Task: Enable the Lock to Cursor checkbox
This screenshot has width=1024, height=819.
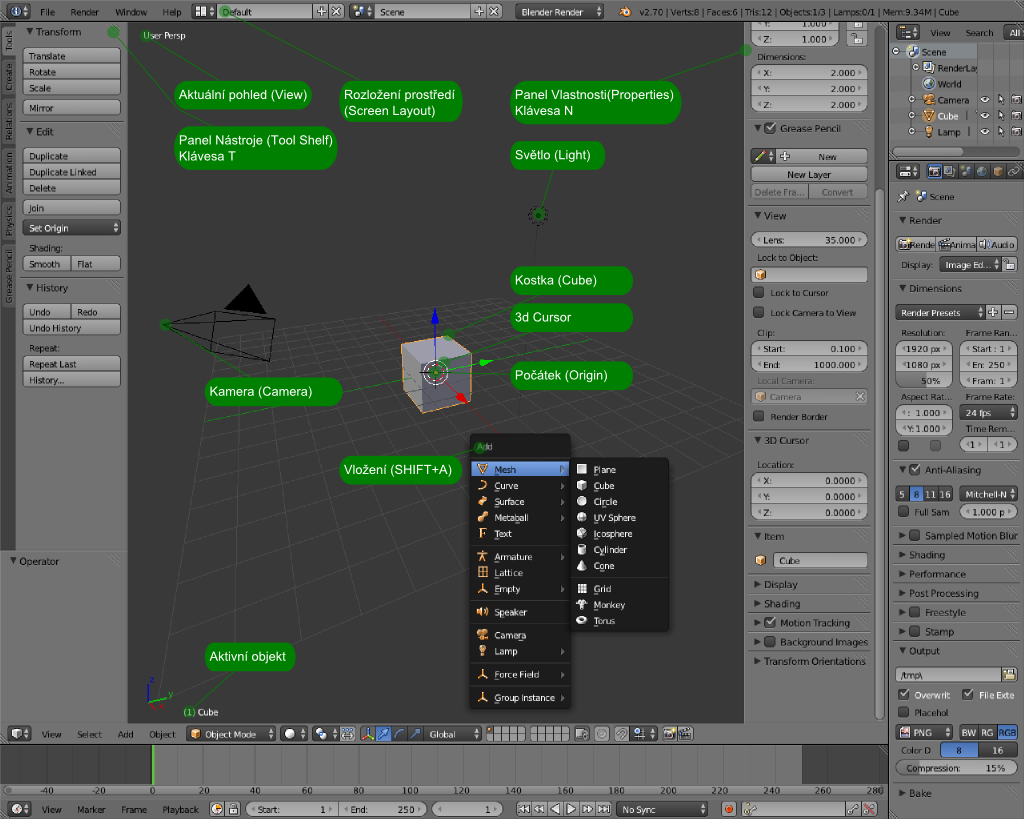Action: 759,293
